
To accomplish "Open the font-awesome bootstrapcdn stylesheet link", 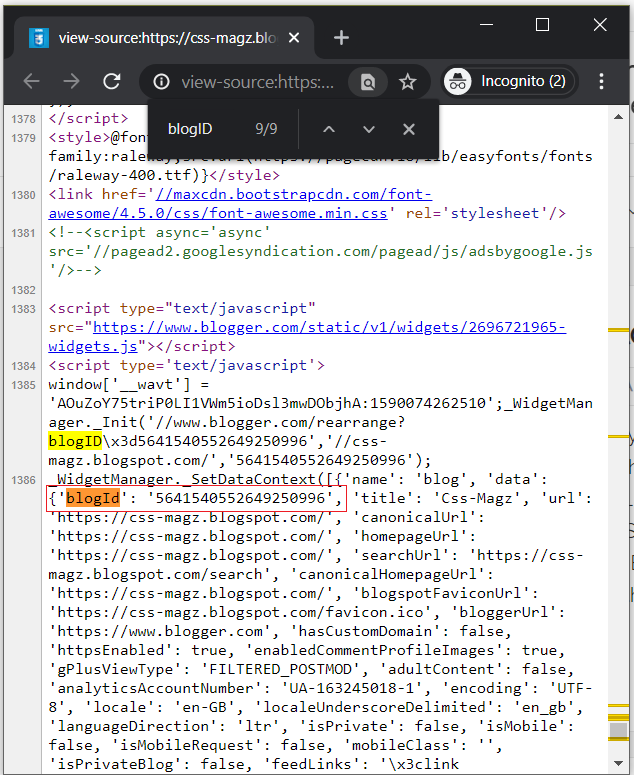I will click(241, 204).
